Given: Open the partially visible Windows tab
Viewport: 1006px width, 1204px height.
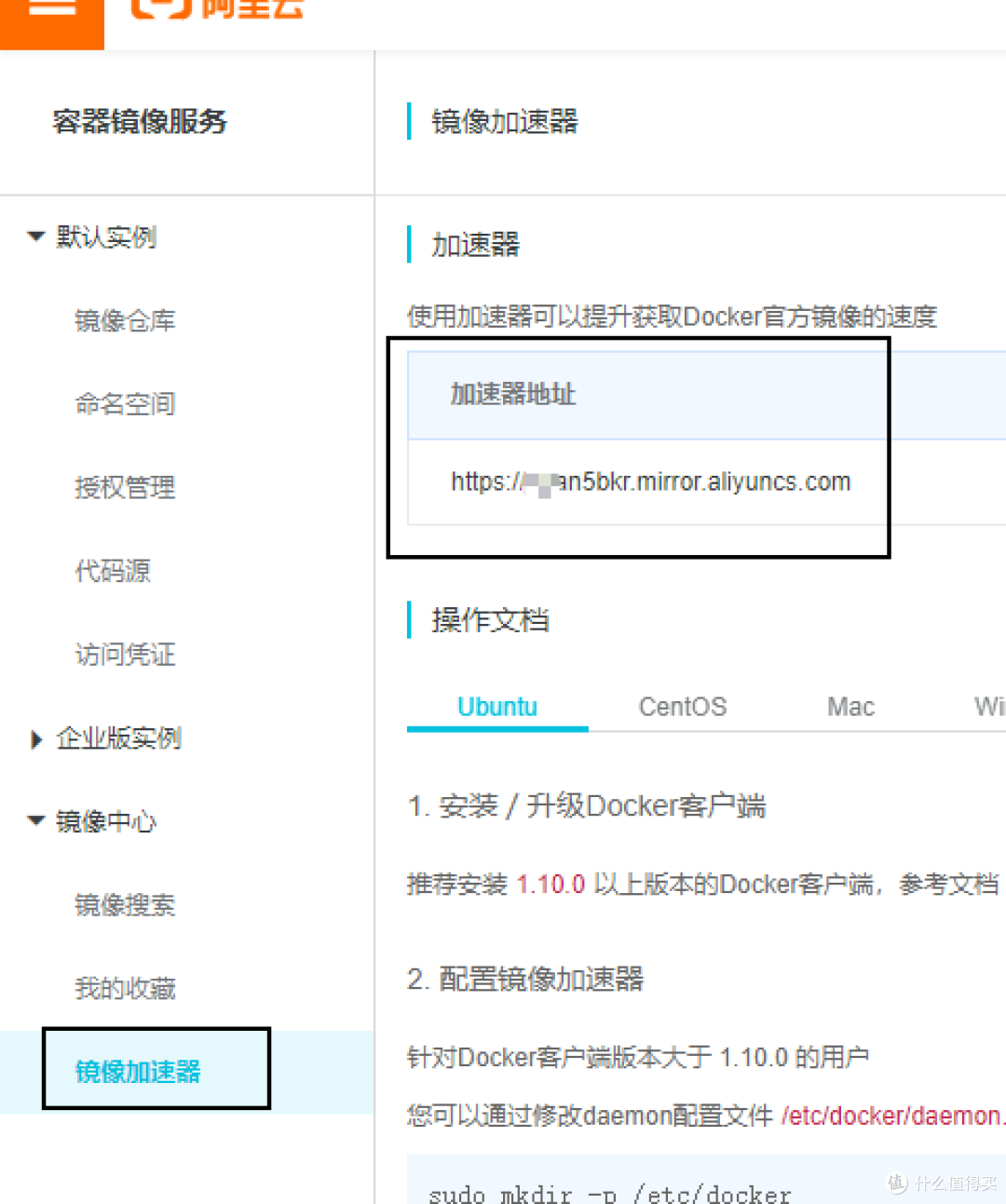Looking at the screenshot, I should click(989, 706).
